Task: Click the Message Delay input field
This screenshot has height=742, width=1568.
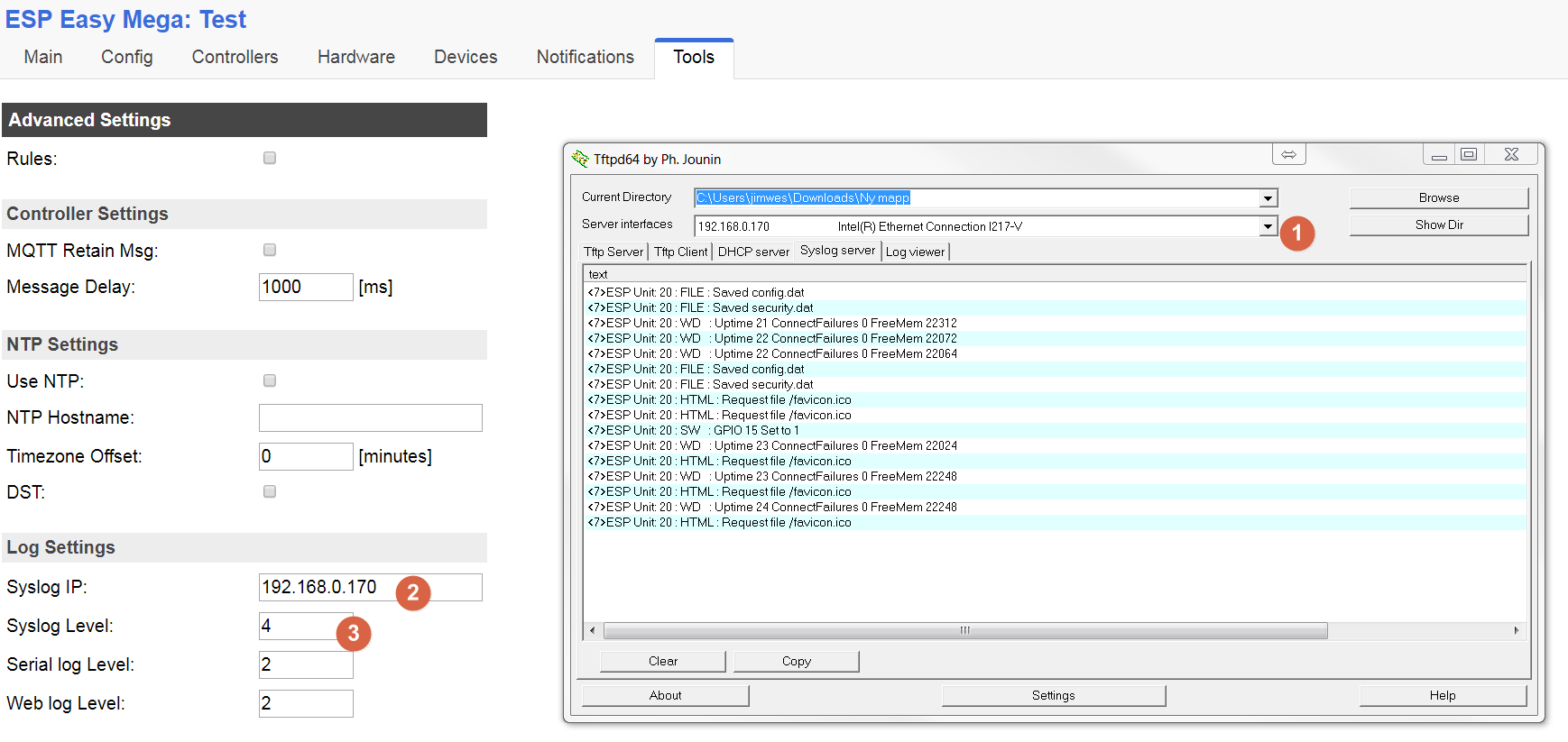Action: coord(306,287)
